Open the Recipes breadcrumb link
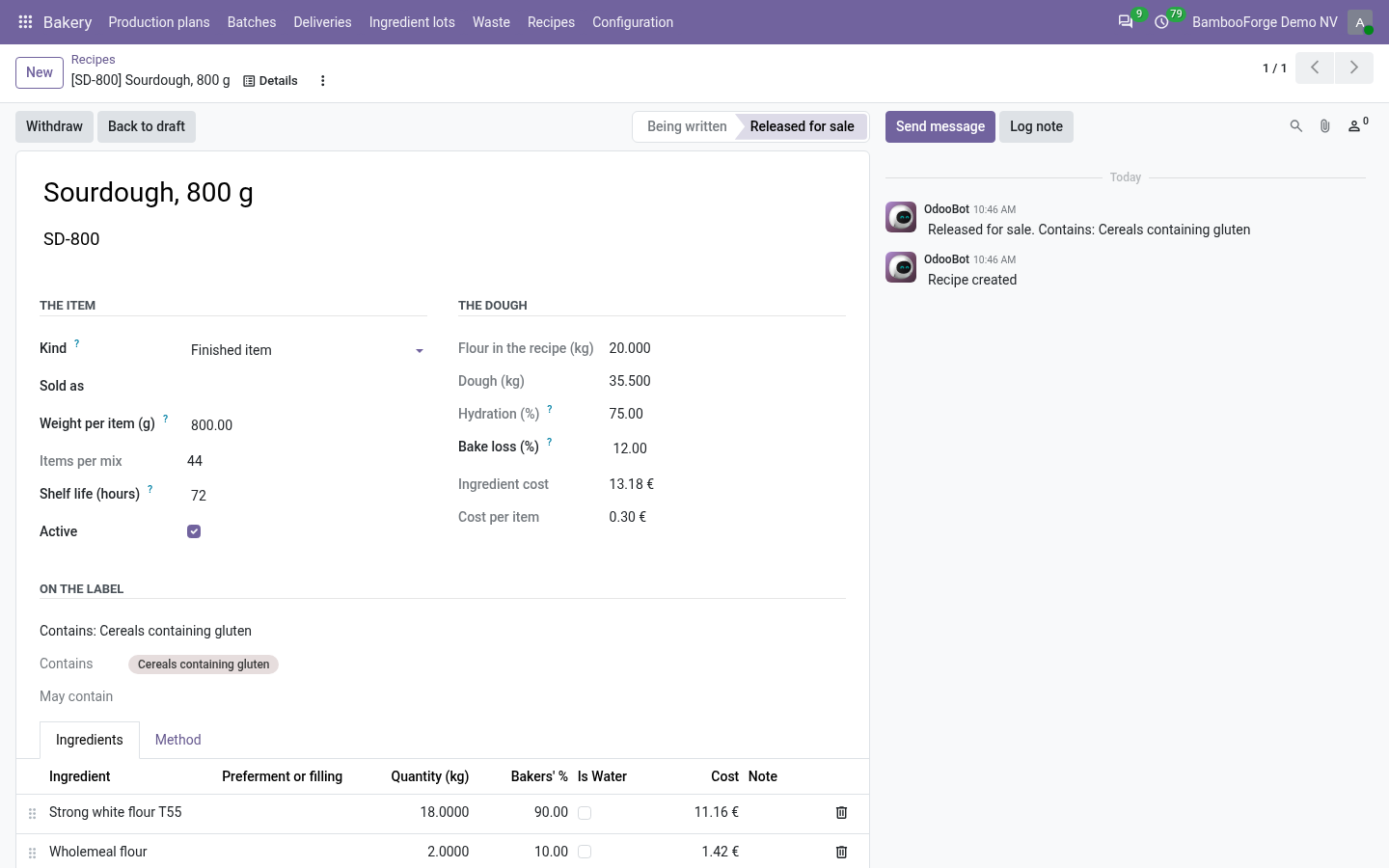This screenshot has width=1389, height=868. click(93, 60)
